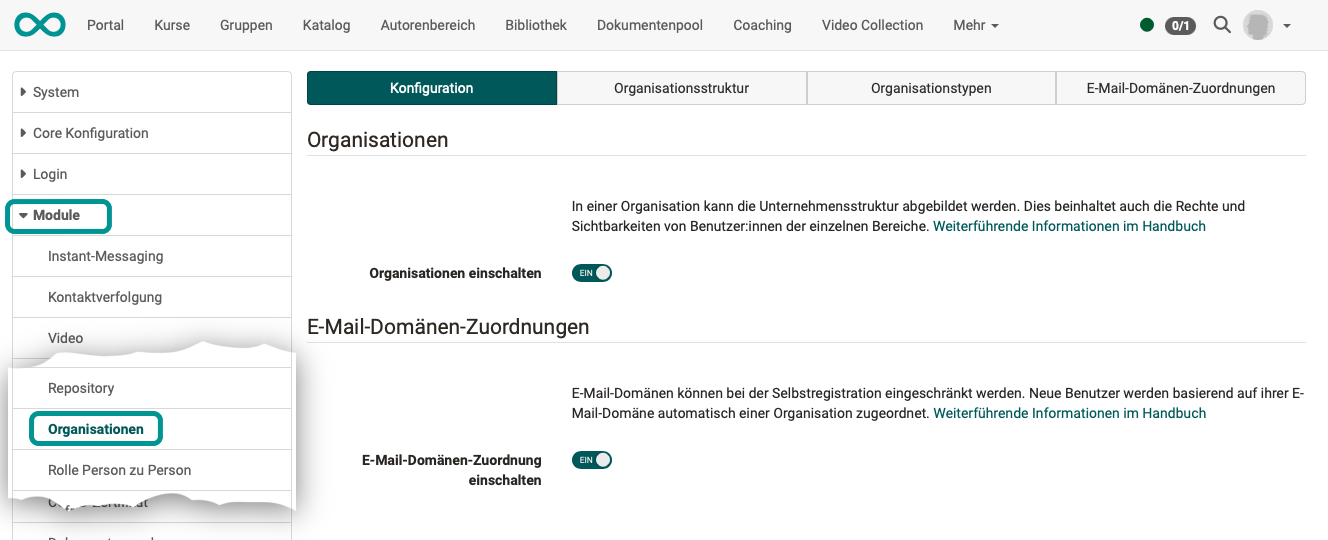Viewport: 1328px width, 540px height.
Task: Toggle Organisationen einschalten switch
Action: [x=591, y=273]
